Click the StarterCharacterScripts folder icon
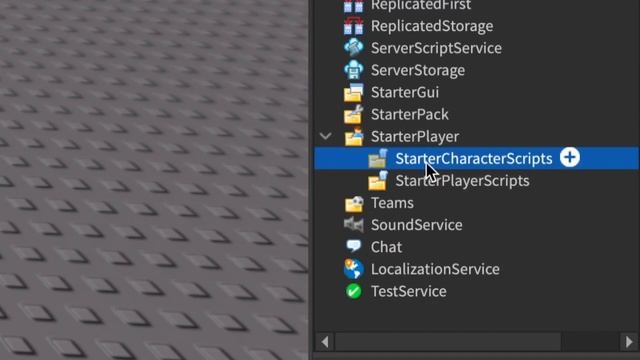Image resolution: width=640 pixels, height=360 pixels. (x=378, y=158)
